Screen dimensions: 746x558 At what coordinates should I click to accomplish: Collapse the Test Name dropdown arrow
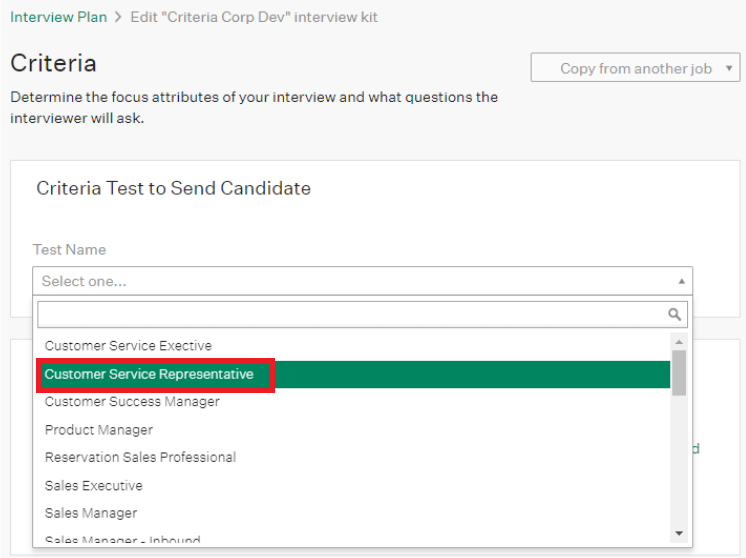point(681,281)
